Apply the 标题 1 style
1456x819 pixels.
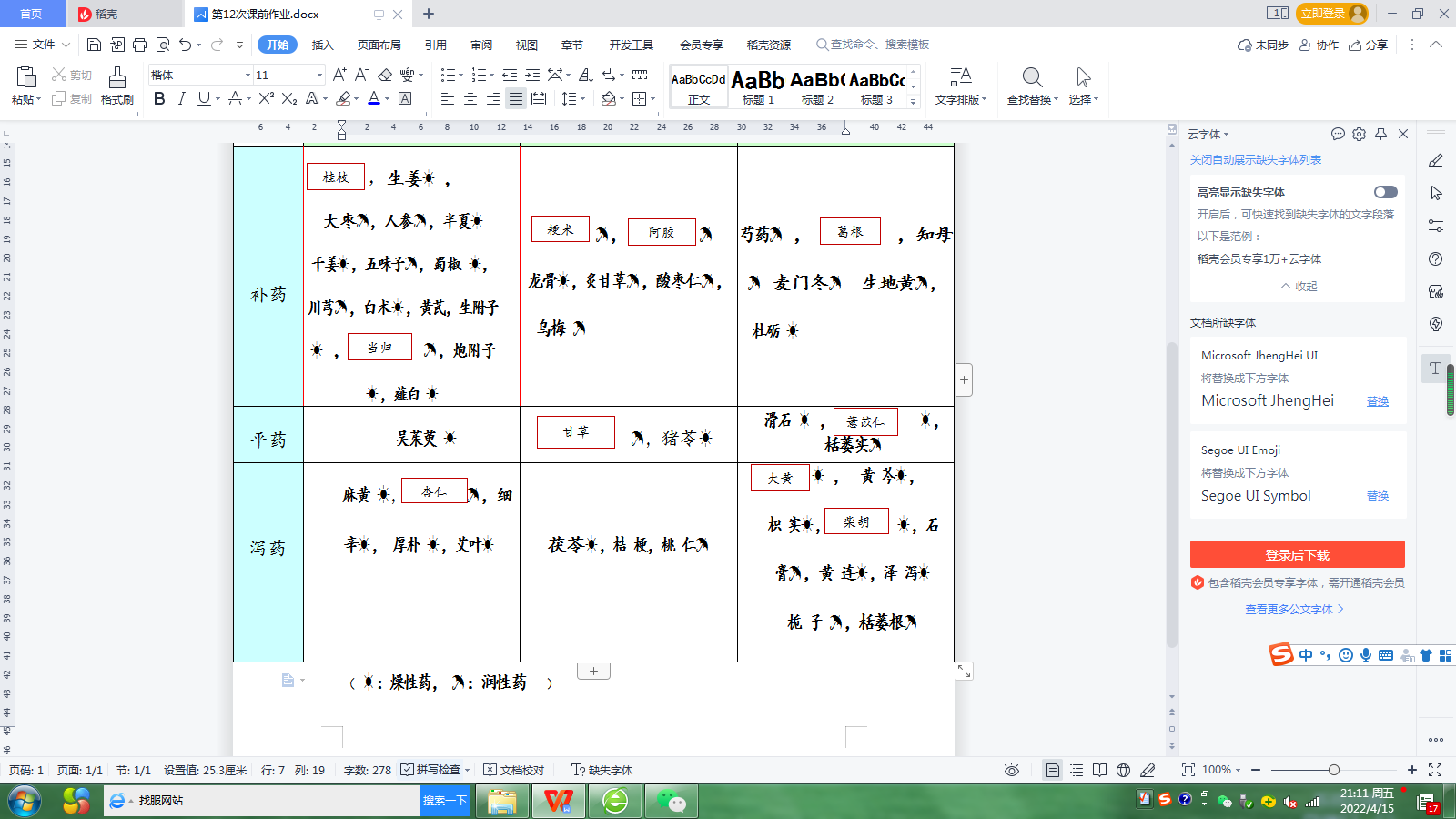coord(758,87)
